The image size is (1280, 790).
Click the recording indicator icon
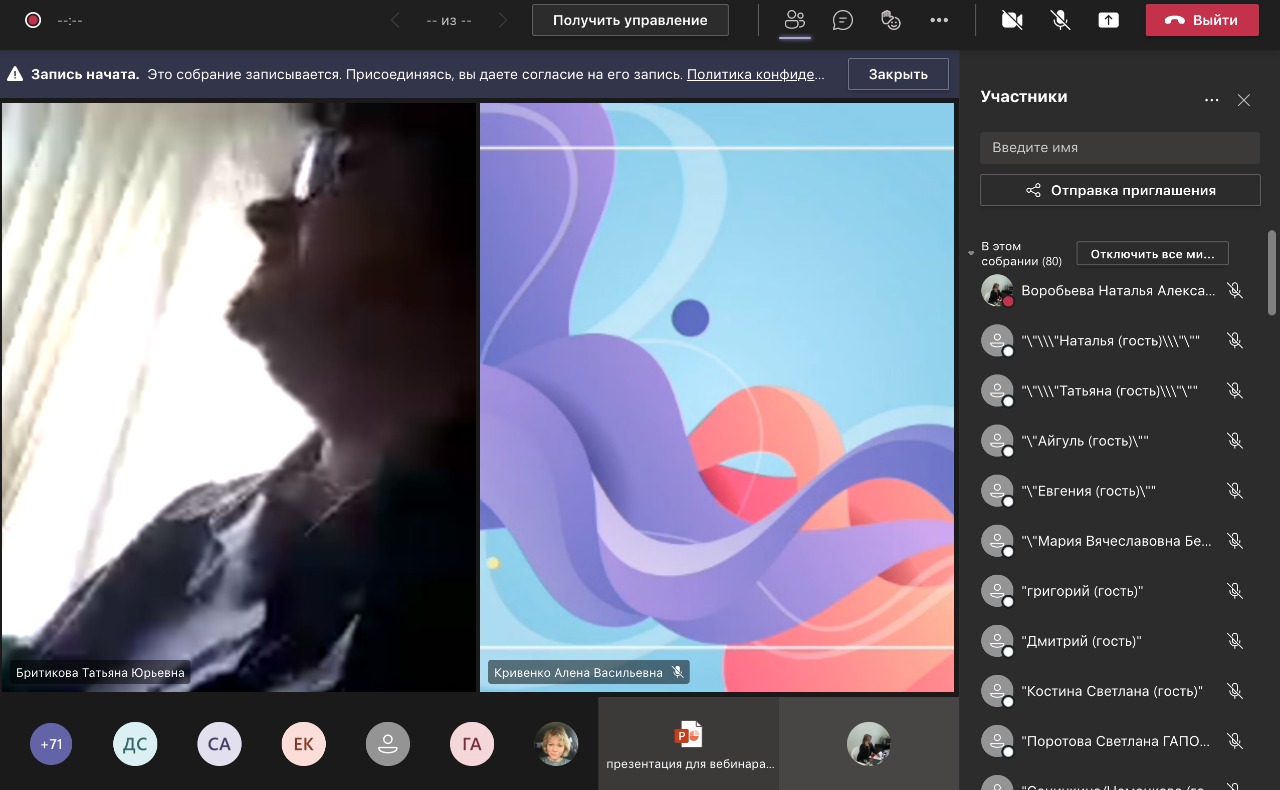point(33,20)
